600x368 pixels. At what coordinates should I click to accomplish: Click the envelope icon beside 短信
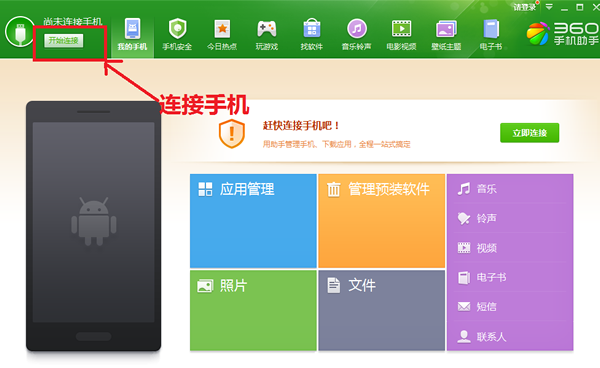point(464,306)
